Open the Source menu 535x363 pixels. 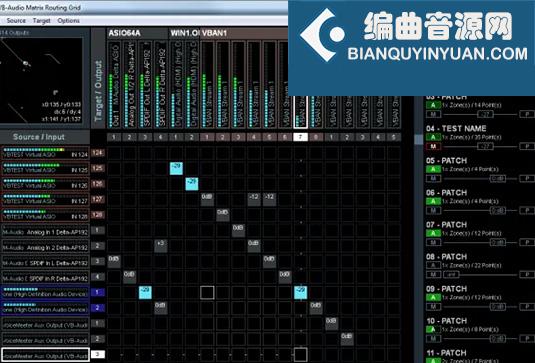pos(16,20)
